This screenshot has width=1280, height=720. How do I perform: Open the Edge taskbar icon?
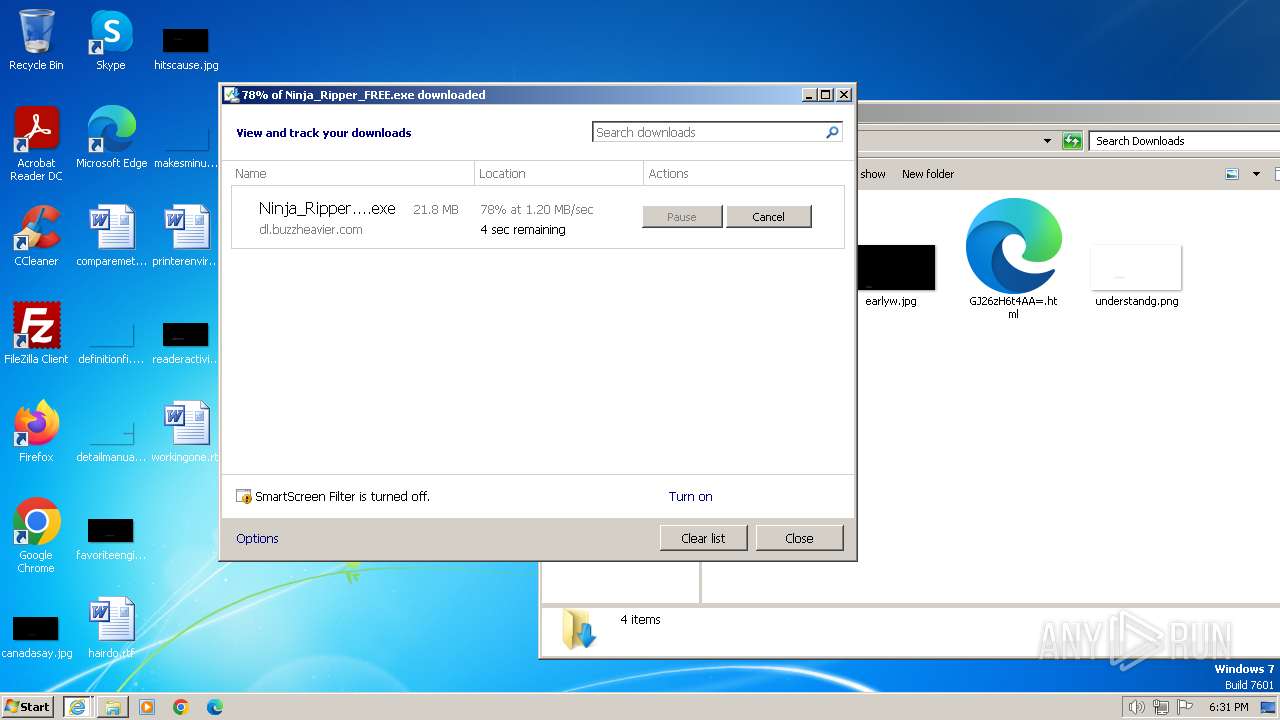pyautogui.click(x=215, y=707)
